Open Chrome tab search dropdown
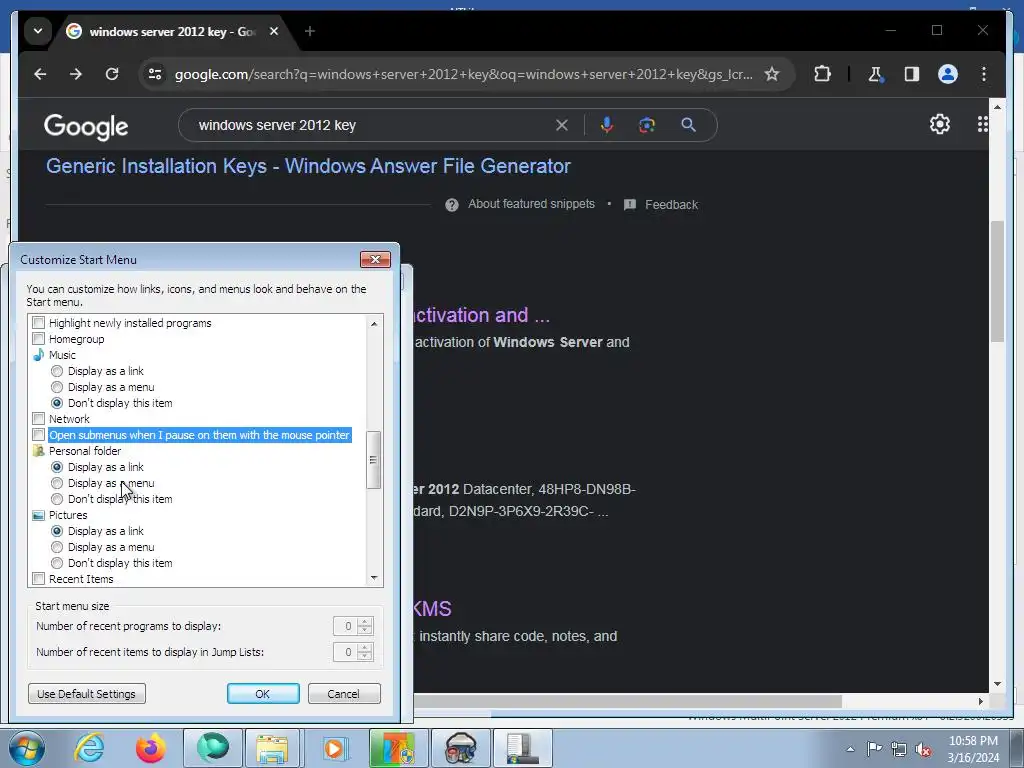Screen dimensions: 1024x768 38,31
